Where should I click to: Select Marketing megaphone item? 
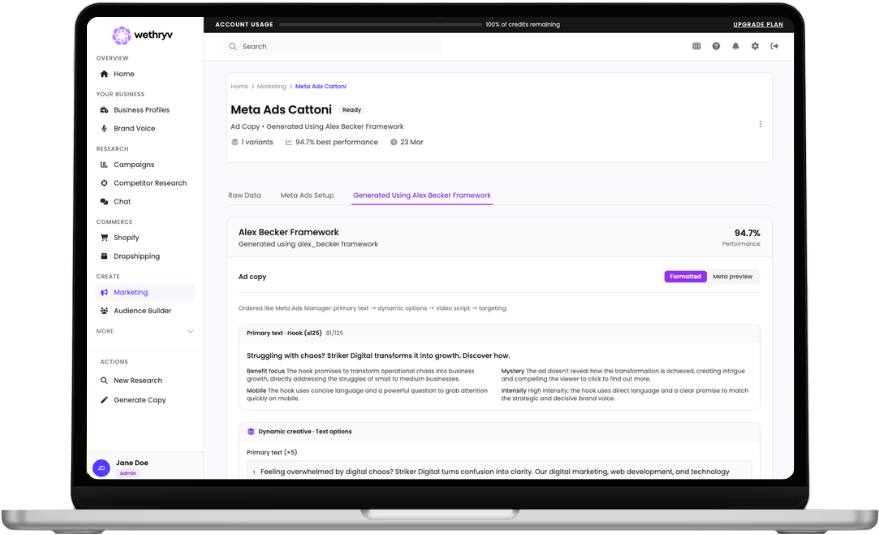145,292
